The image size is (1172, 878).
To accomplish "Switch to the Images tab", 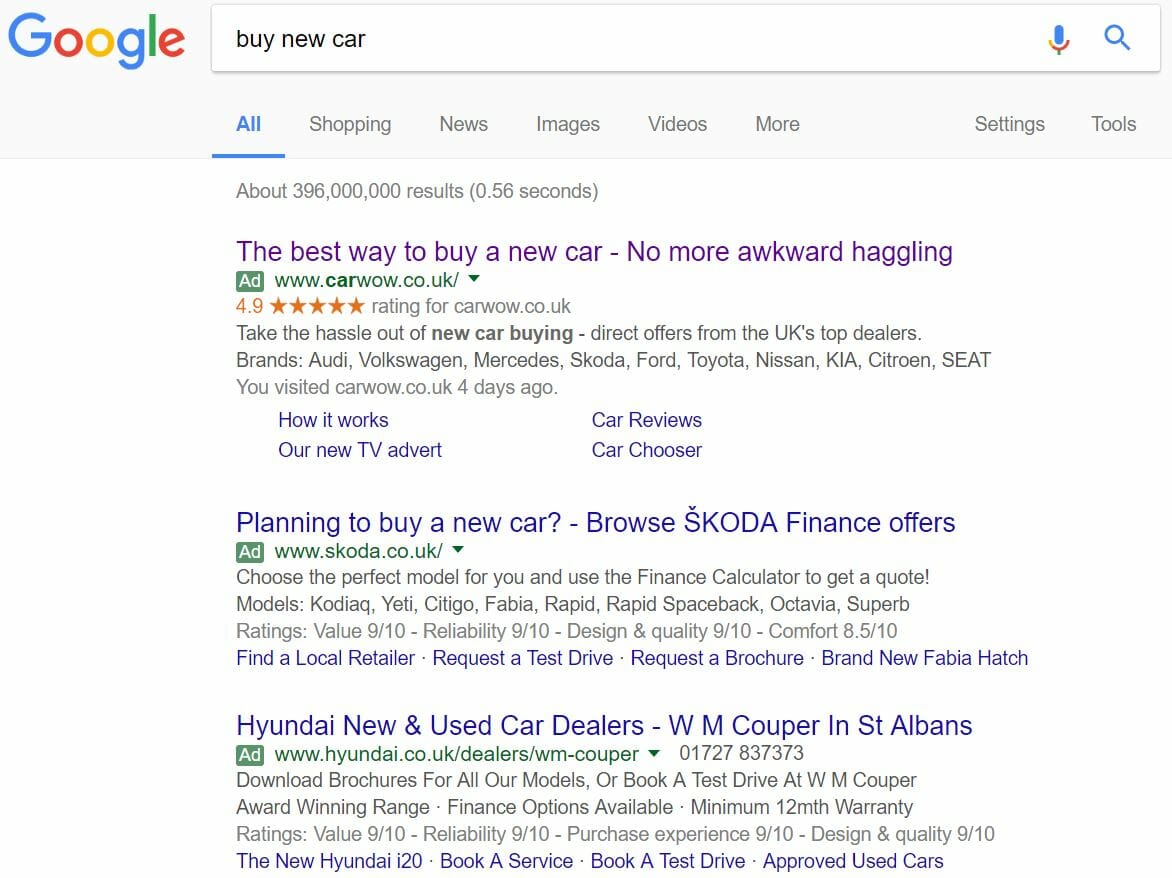I will (568, 124).
